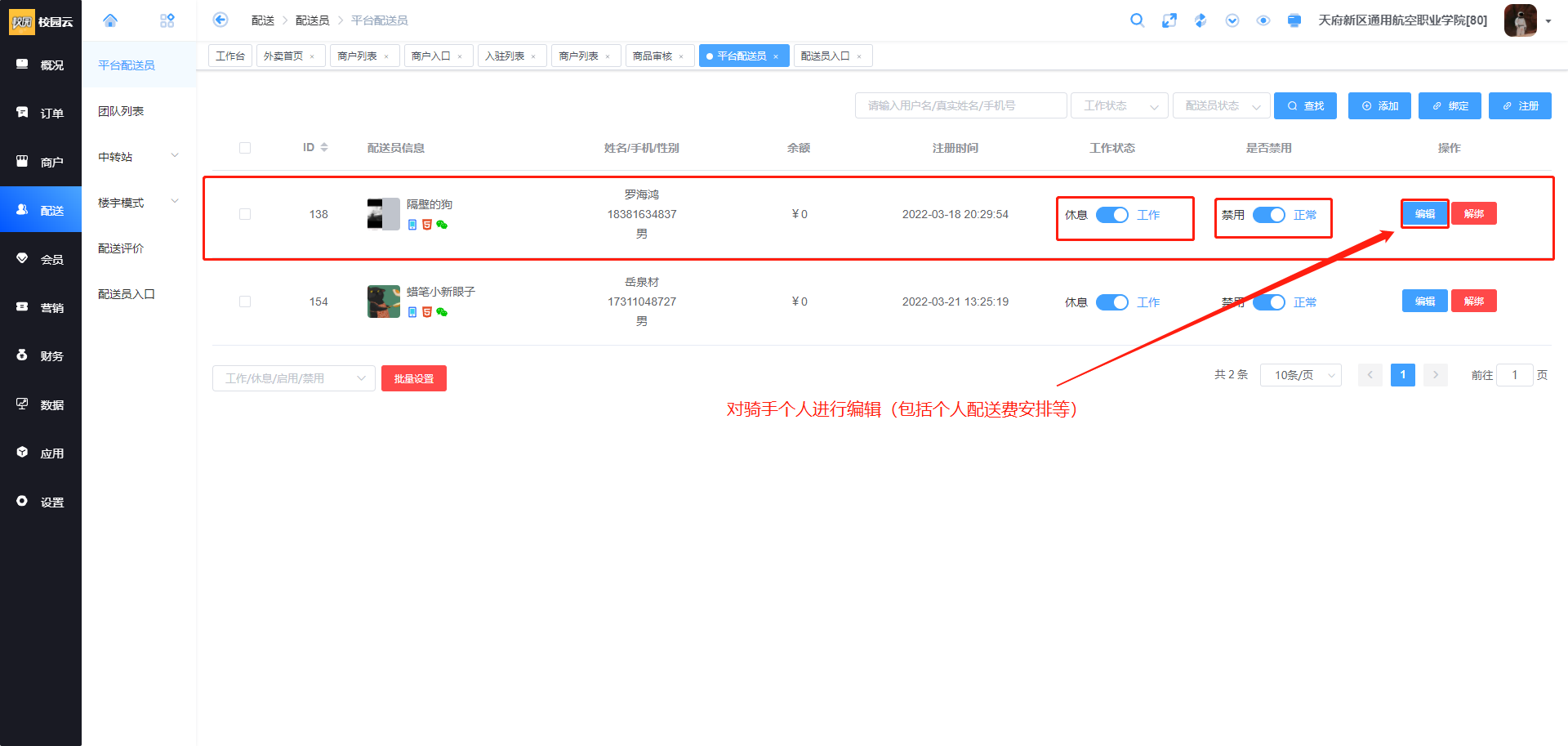Screen dimensions: 1568x746
Task: Select 团队列表 in the submenu
Action: tap(139, 111)
